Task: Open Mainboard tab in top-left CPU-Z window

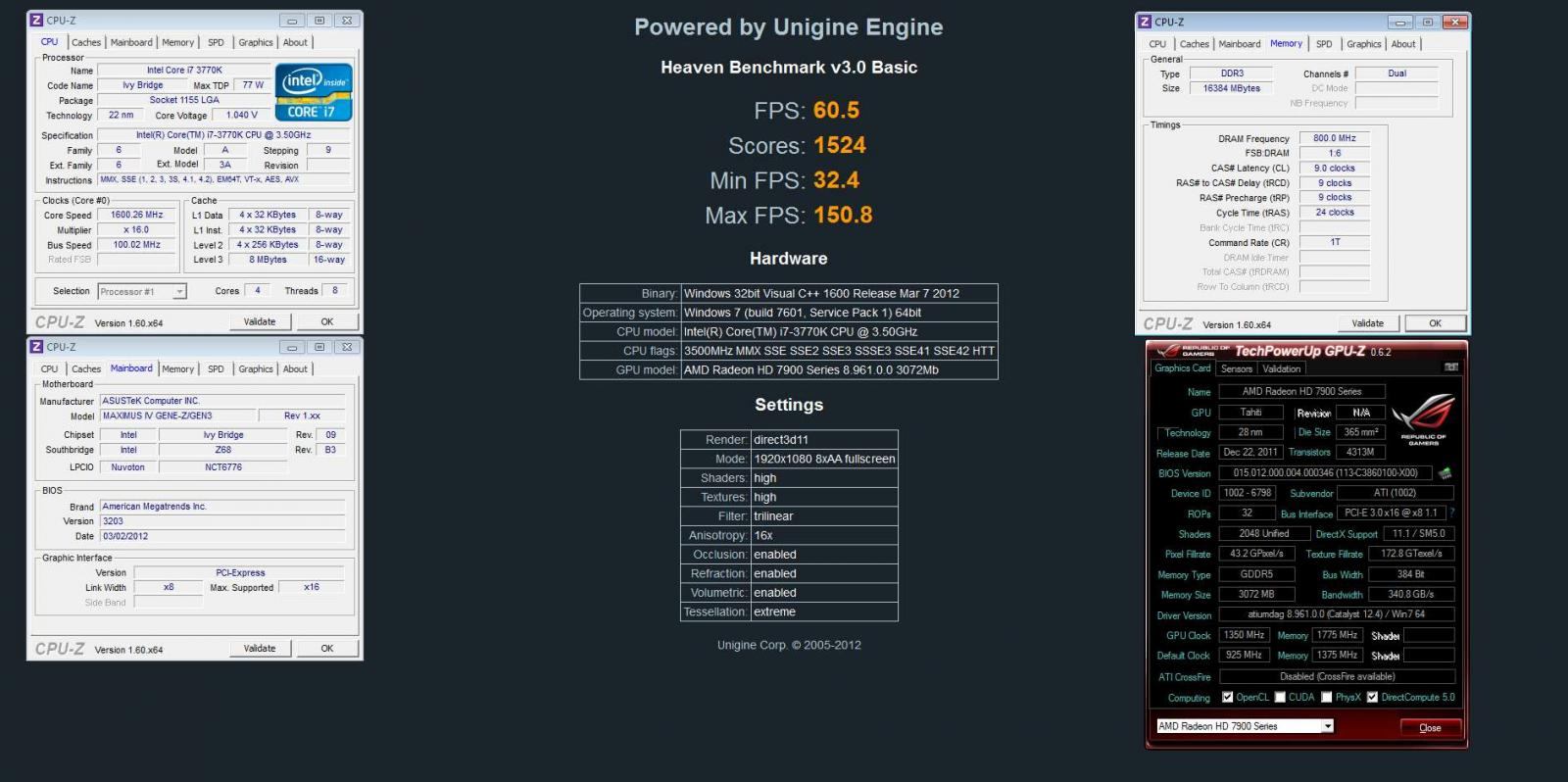Action: pos(131,42)
